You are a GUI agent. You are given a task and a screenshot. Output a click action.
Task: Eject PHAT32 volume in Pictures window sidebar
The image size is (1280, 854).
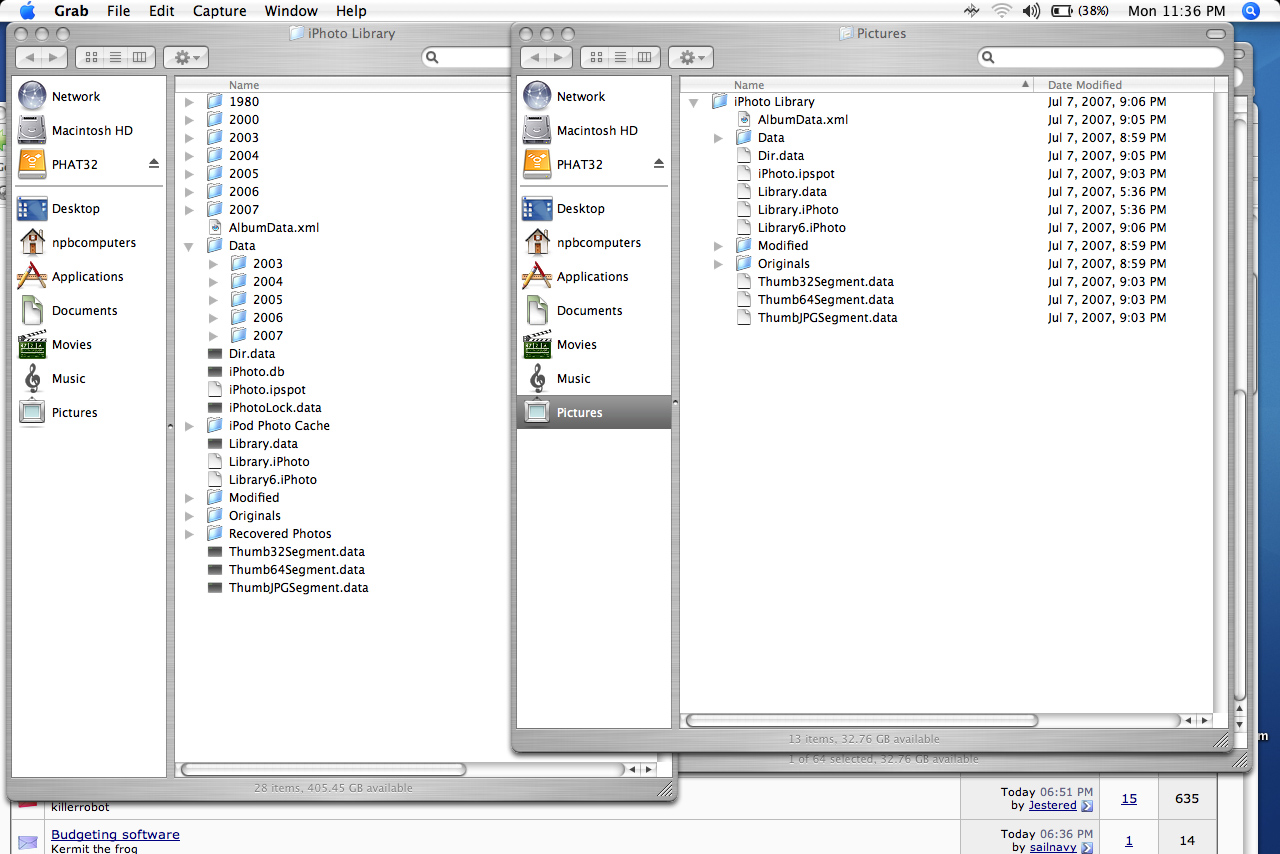click(659, 164)
